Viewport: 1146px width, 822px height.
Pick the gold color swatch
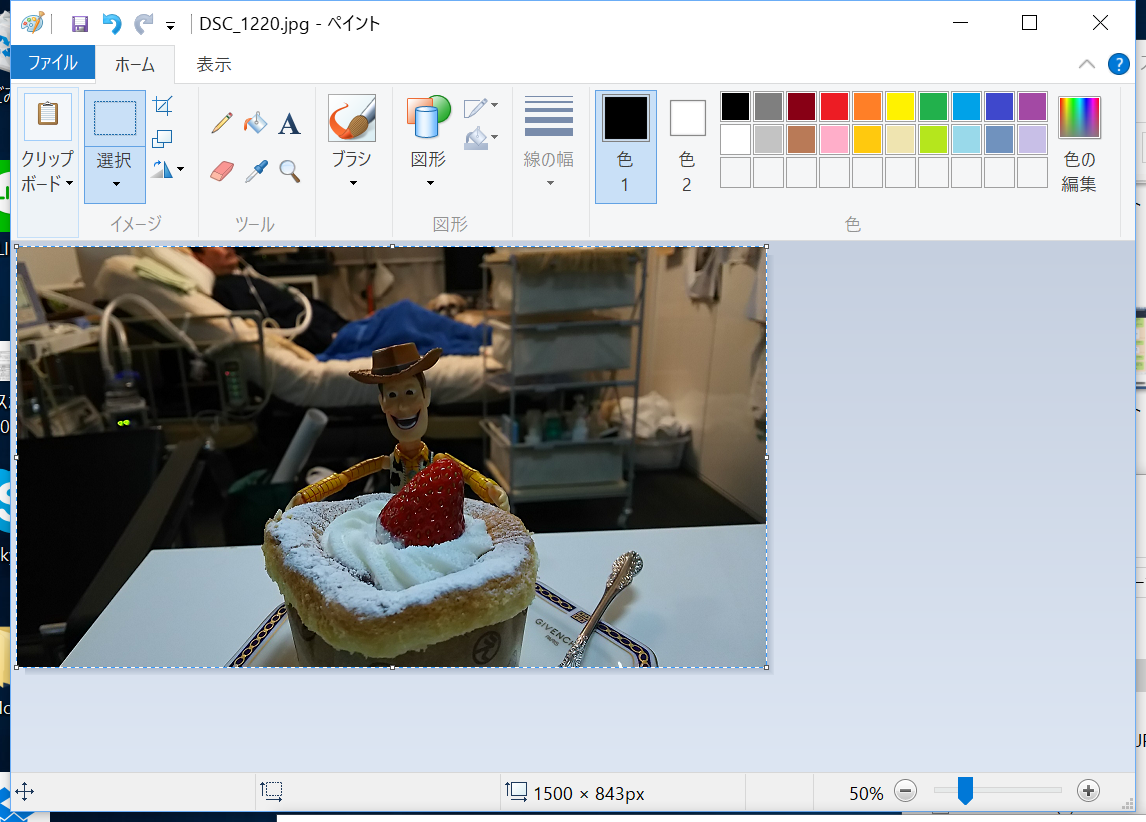click(867, 140)
